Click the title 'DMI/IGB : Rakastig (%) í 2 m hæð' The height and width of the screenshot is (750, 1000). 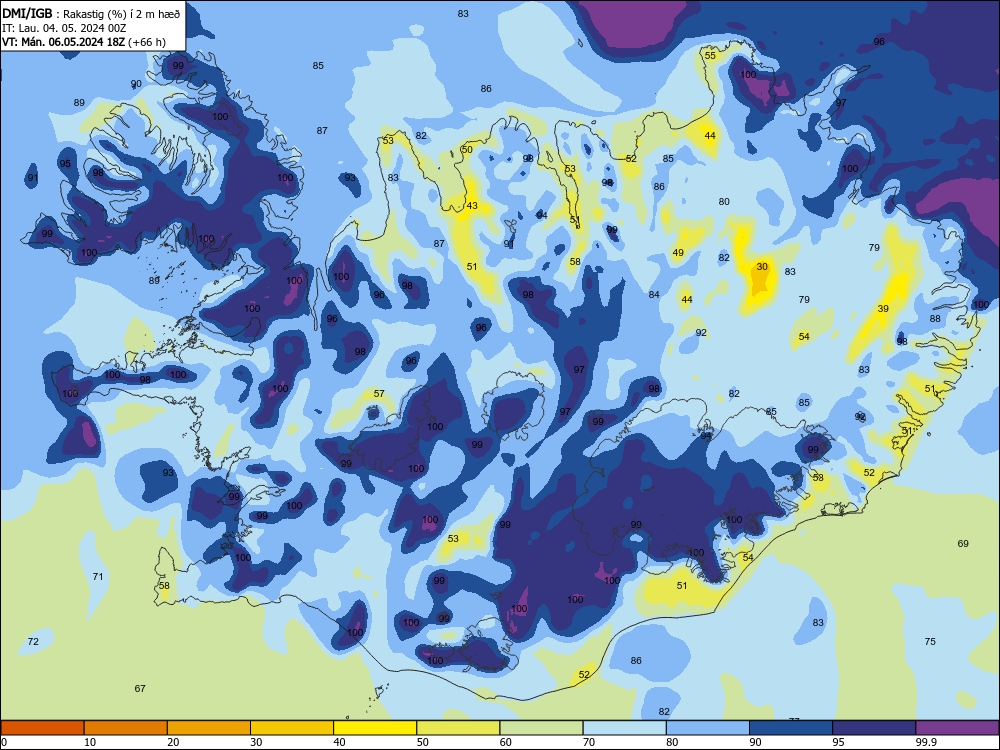pyautogui.click(x=91, y=13)
